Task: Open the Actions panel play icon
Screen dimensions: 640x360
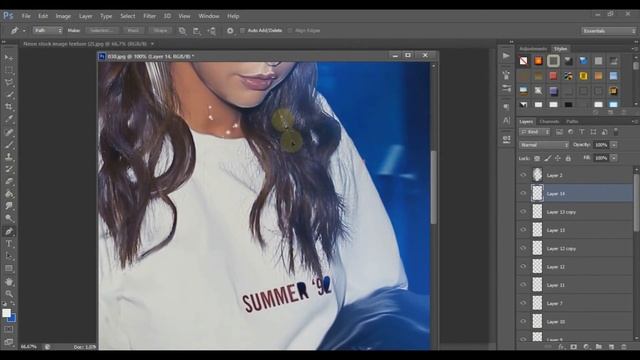Action: tap(506, 56)
